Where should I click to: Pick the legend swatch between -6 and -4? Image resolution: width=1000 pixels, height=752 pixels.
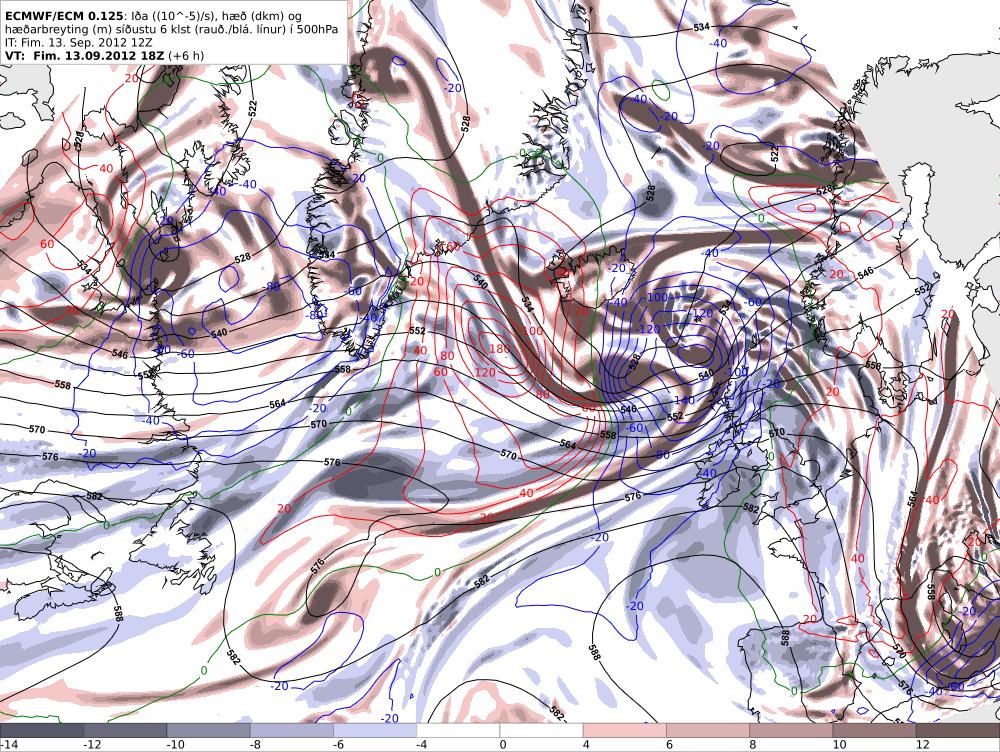click(x=375, y=730)
